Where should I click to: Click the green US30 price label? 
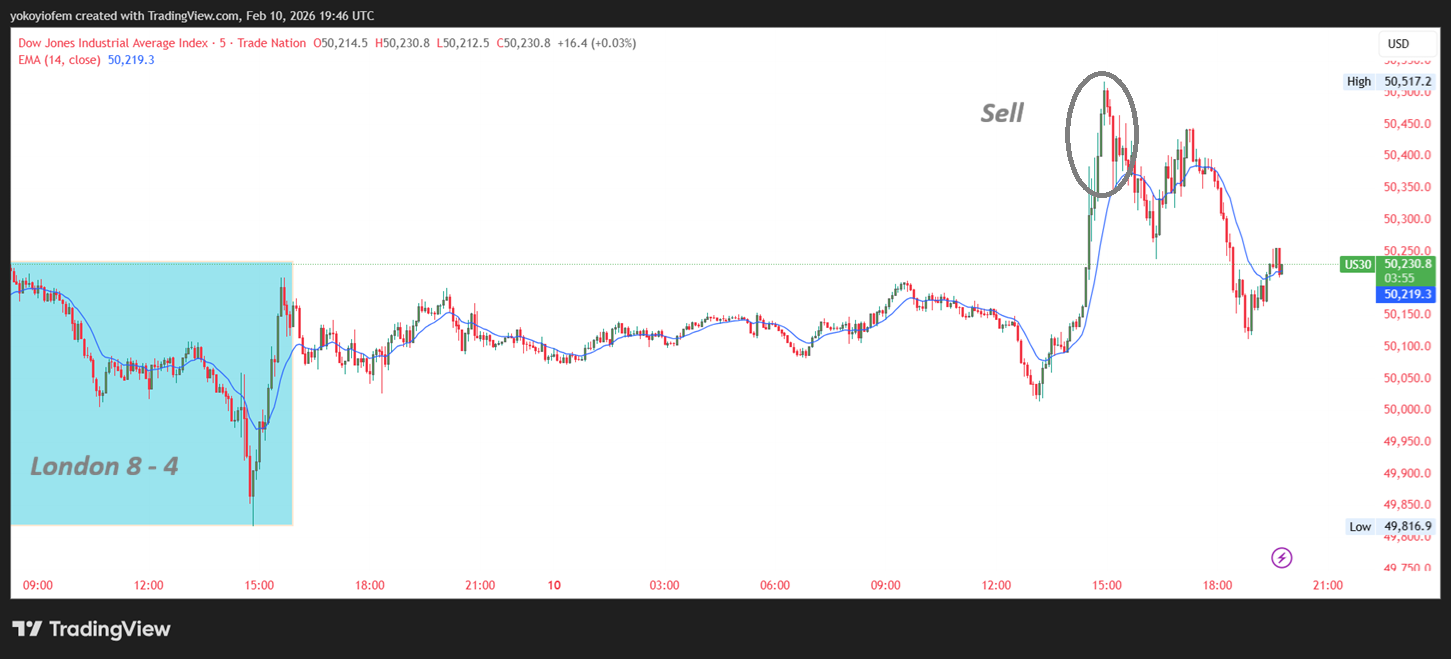coord(1356,265)
